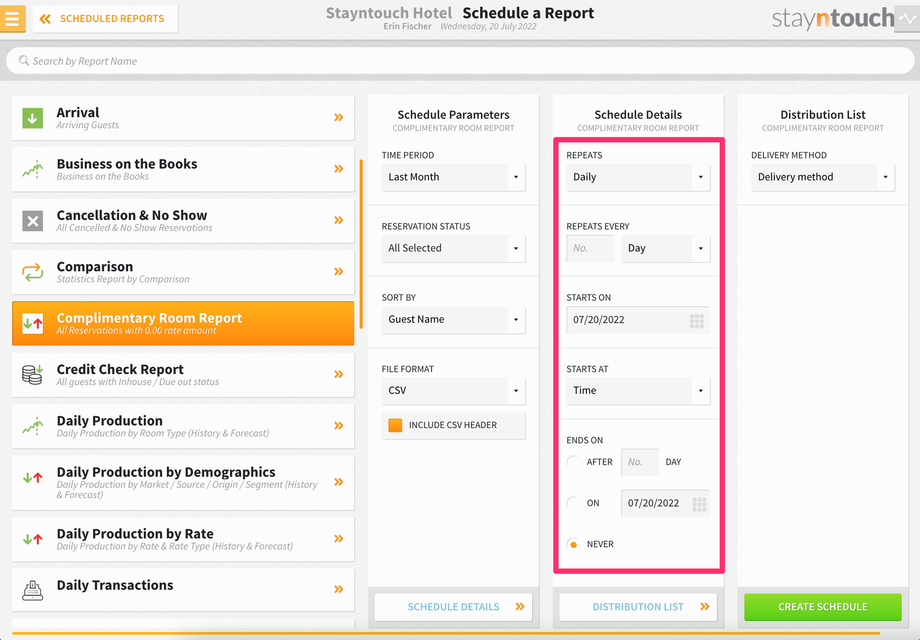Click the Schedule Details next button
920x640 pixels.
click(x=454, y=607)
